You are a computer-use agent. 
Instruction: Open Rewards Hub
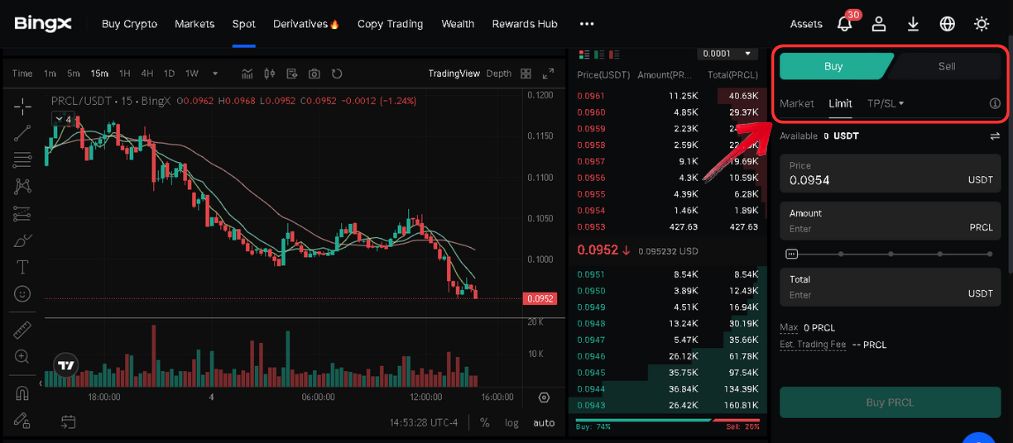pyautogui.click(x=525, y=24)
